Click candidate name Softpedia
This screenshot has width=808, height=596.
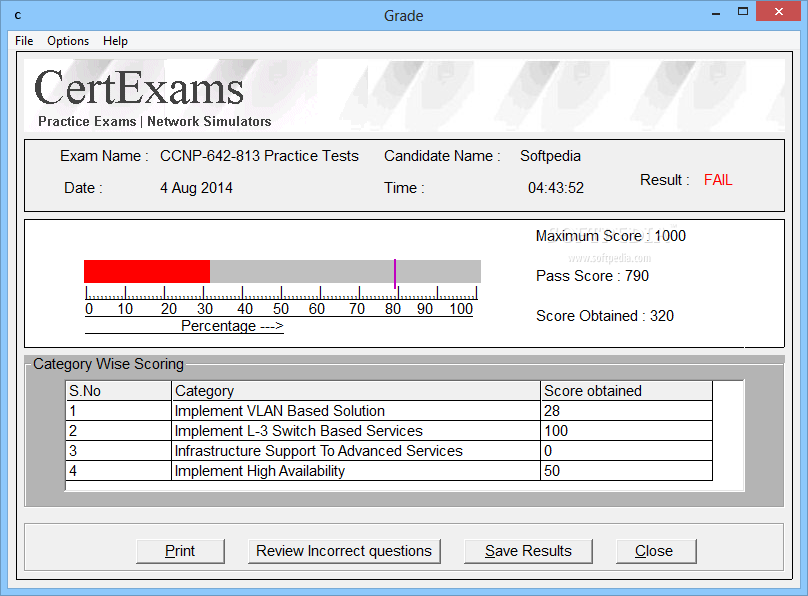(550, 156)
